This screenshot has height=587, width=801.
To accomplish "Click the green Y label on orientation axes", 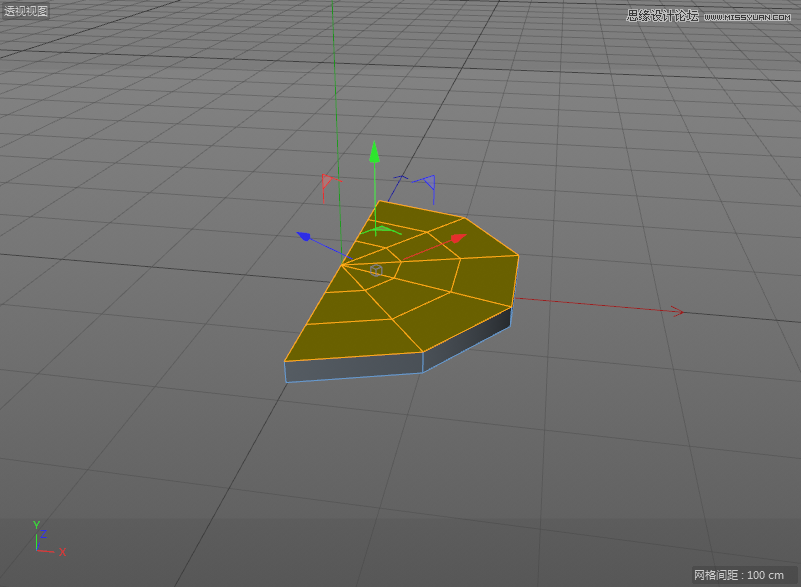I will click(36, 523).
